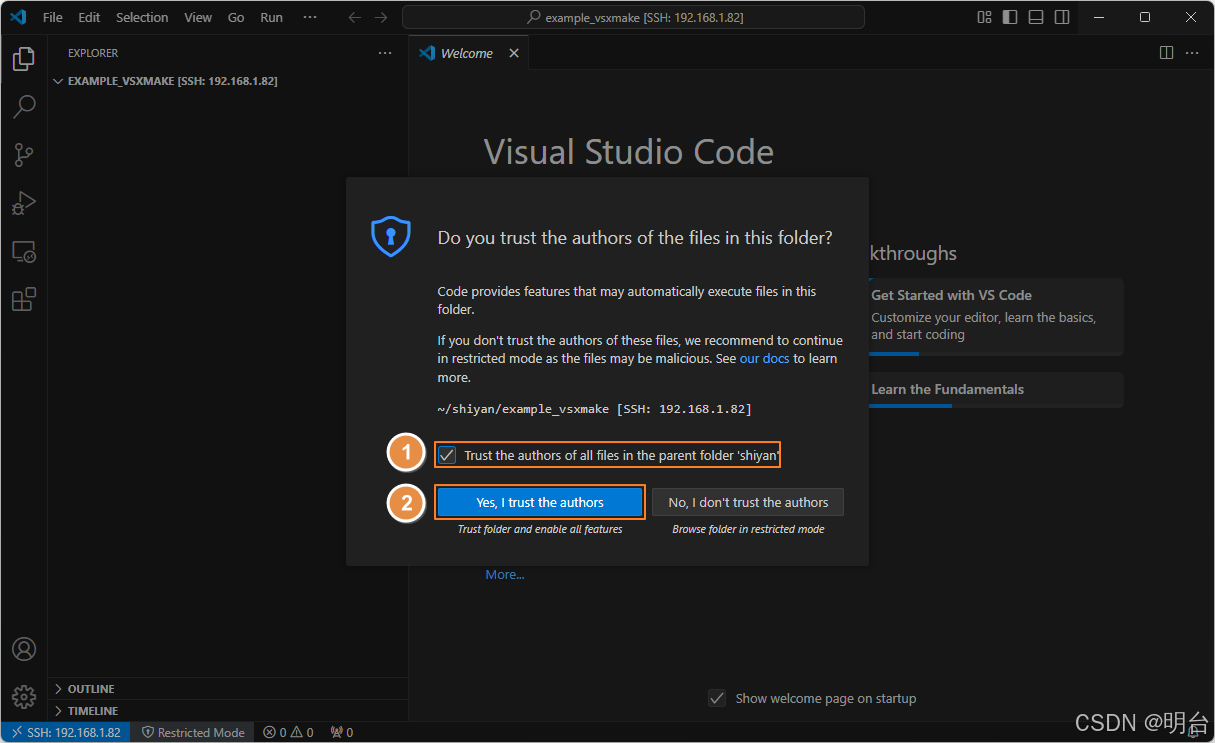Click the EXPLORER panel title
1215x743 pixels.
(x=93, y=53)
